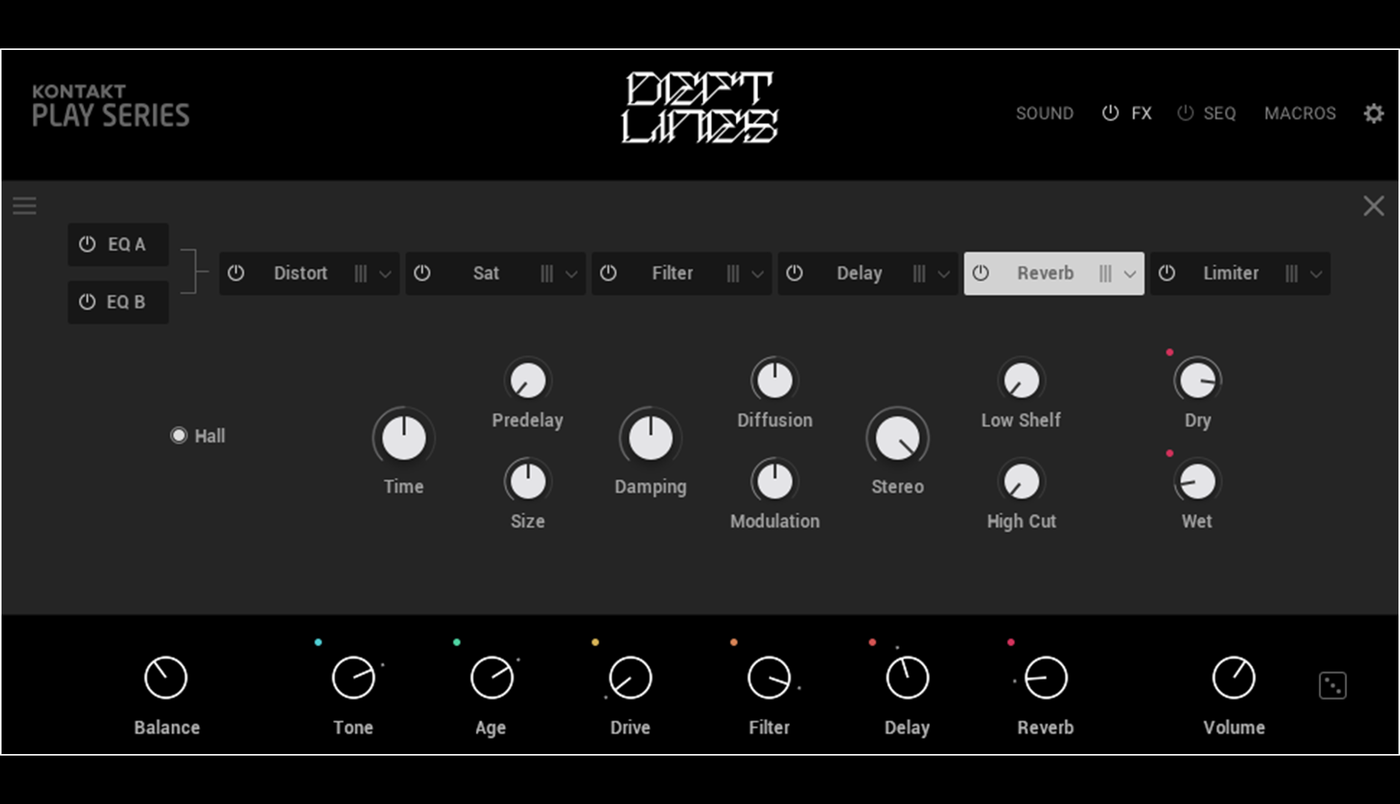The height and width of the screenshot is (804, 1400).
Task: Click the Sat drag handle bars
Action: (547, 274)
